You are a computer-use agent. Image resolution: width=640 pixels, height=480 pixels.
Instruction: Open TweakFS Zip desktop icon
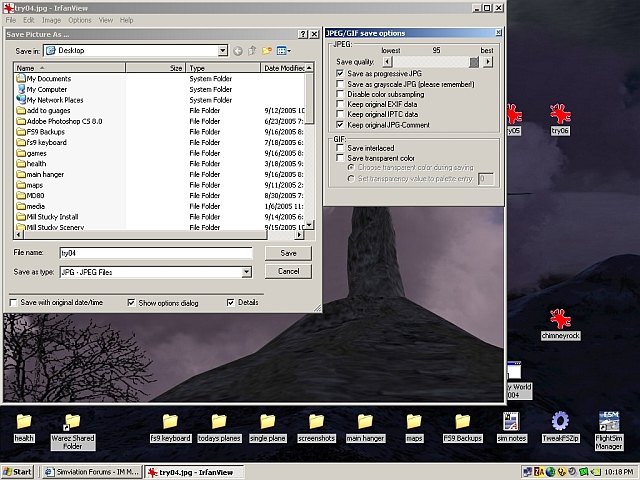click(x=559, y=422)
